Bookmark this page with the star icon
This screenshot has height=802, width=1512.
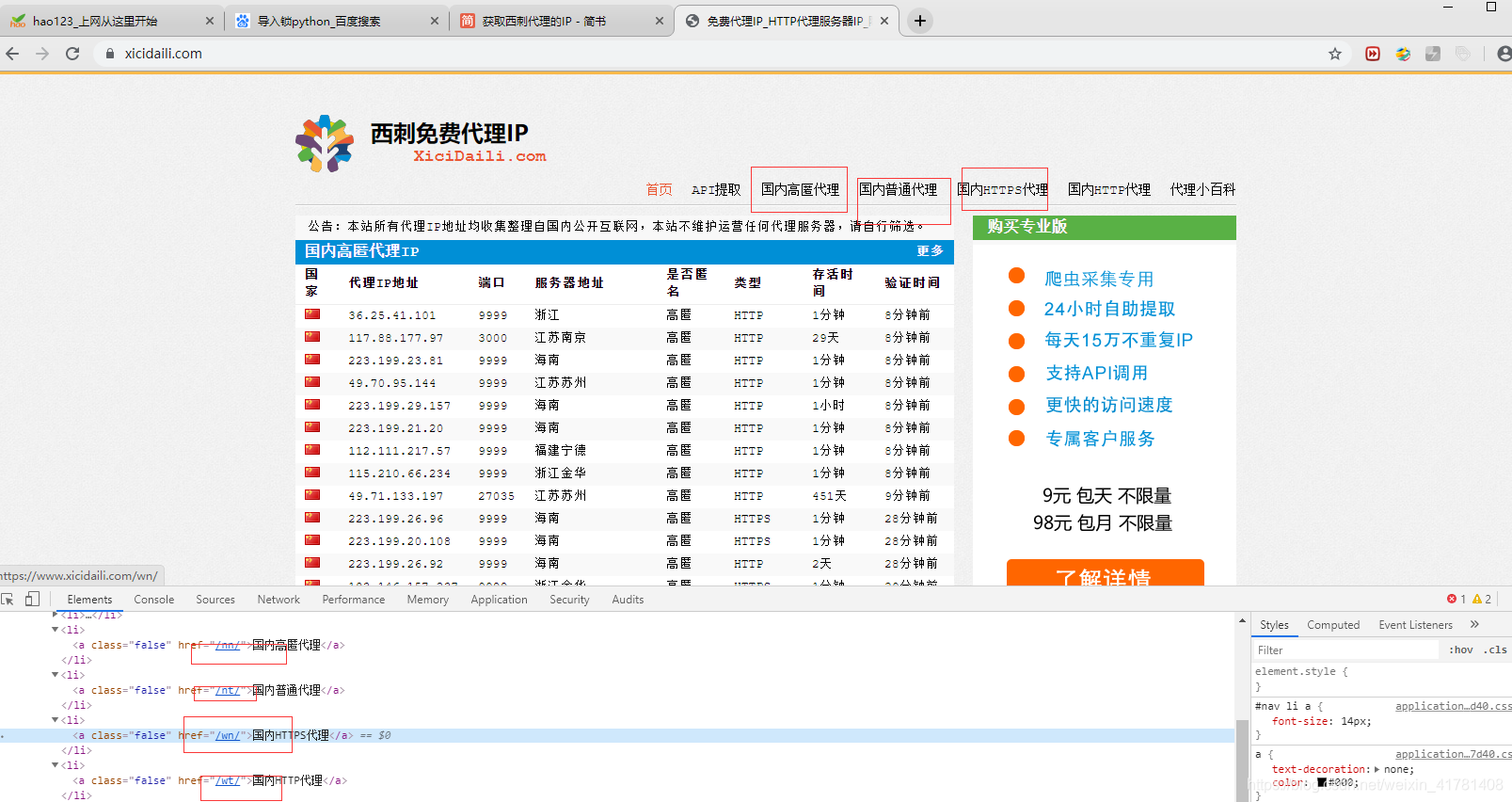1335,54
